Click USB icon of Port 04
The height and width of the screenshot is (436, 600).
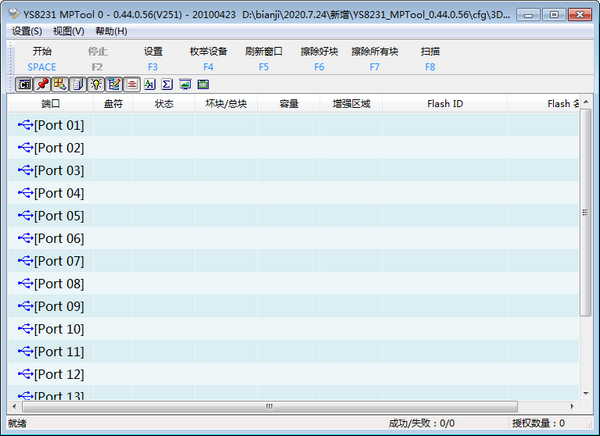pyautogui.click(x=26, y=193)
